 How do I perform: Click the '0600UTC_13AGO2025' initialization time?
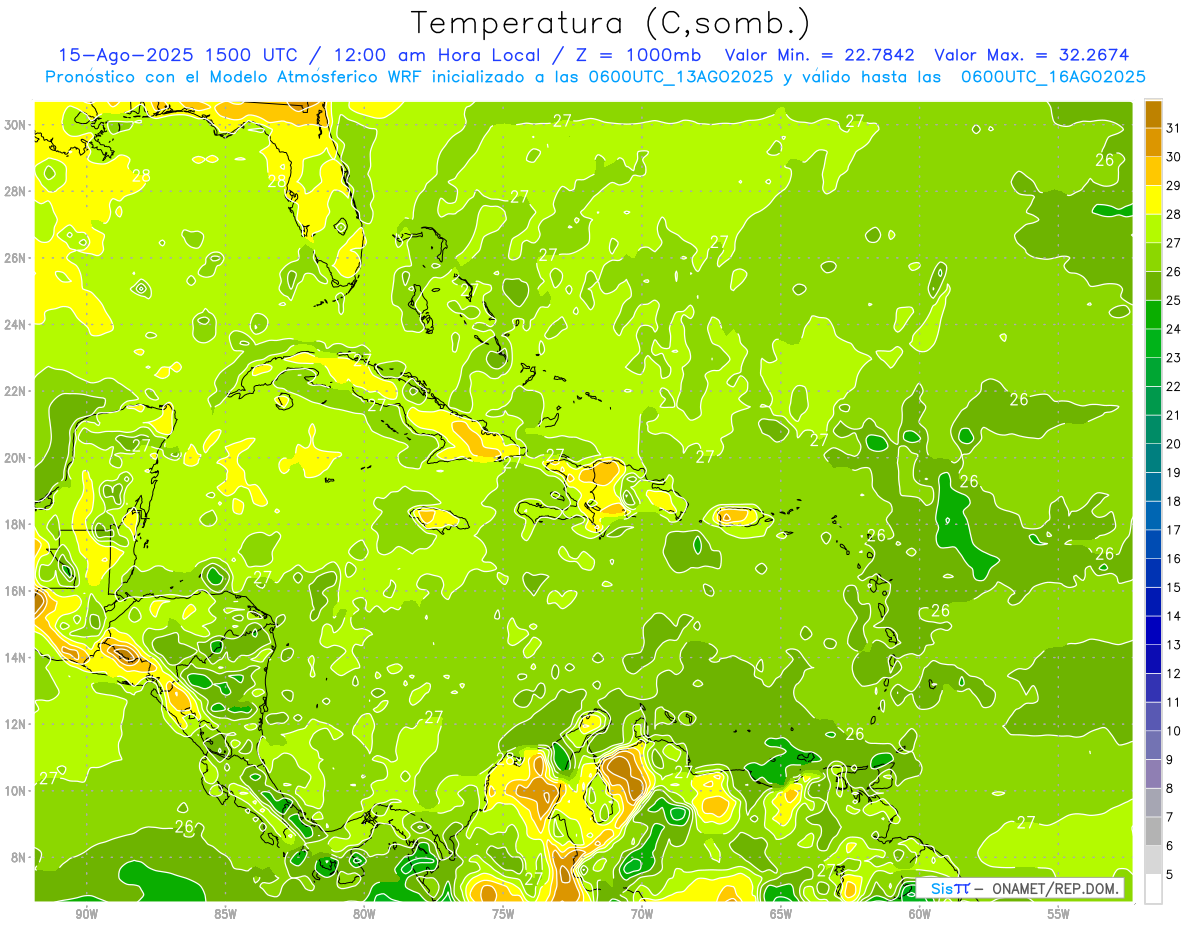(x=681, y=76)
